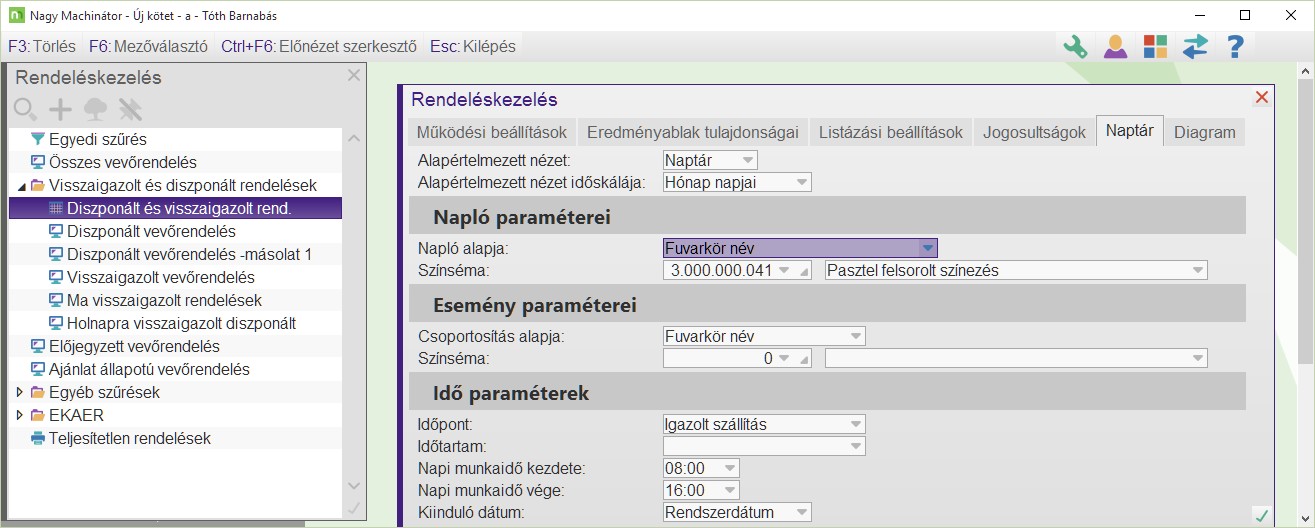
Task: Click F6: Mezőválasztó shortcut
Action: point(147,47)
